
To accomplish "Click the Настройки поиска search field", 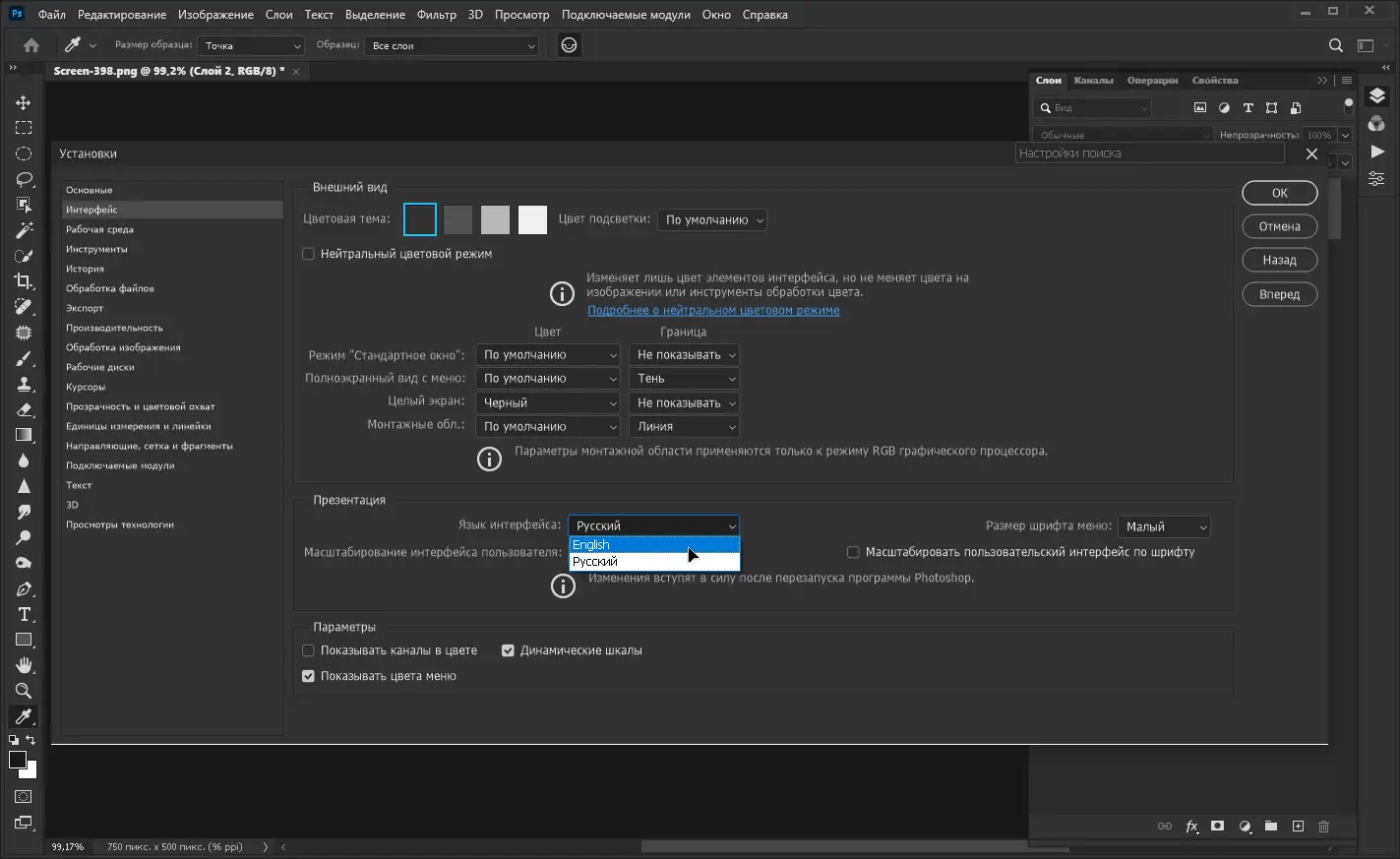I will [x=1149, y=153].
